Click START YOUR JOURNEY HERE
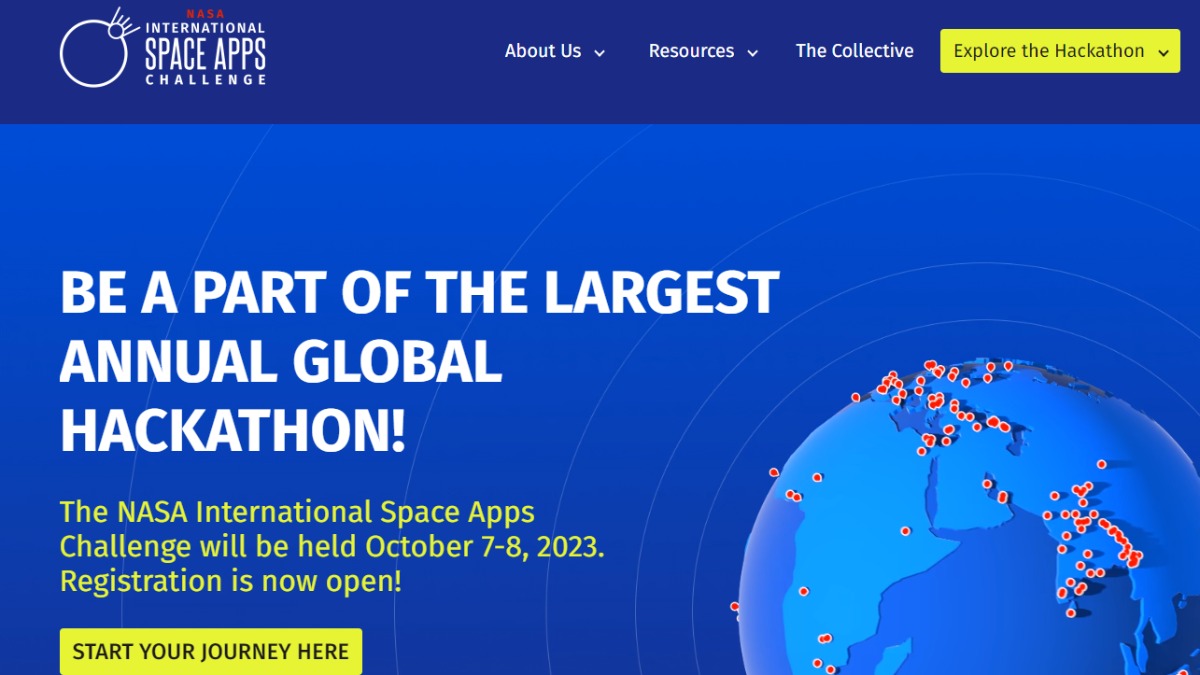This screenshot has height=675, width=1200. [x=210, y=651]
